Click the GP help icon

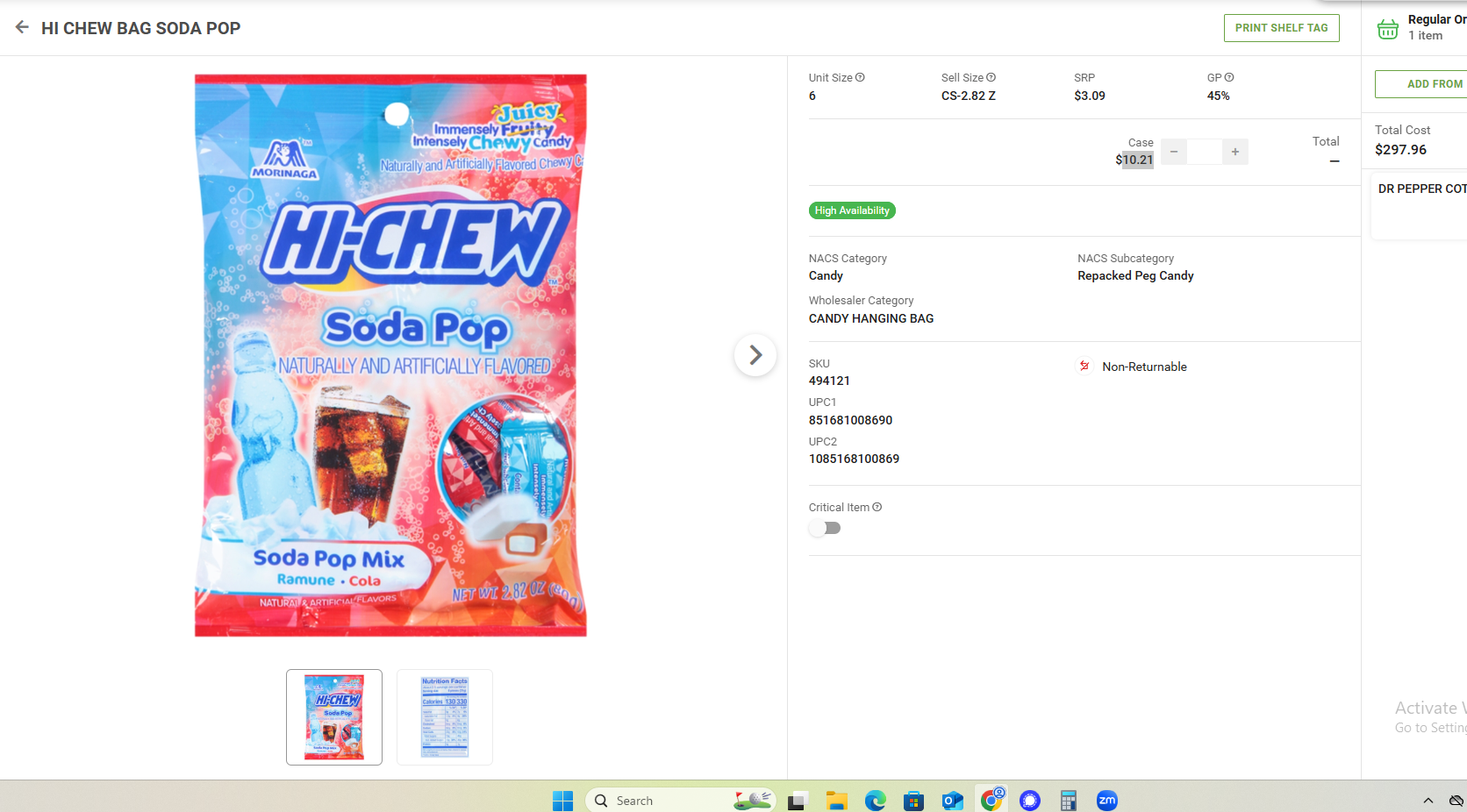pos(1229,77)
